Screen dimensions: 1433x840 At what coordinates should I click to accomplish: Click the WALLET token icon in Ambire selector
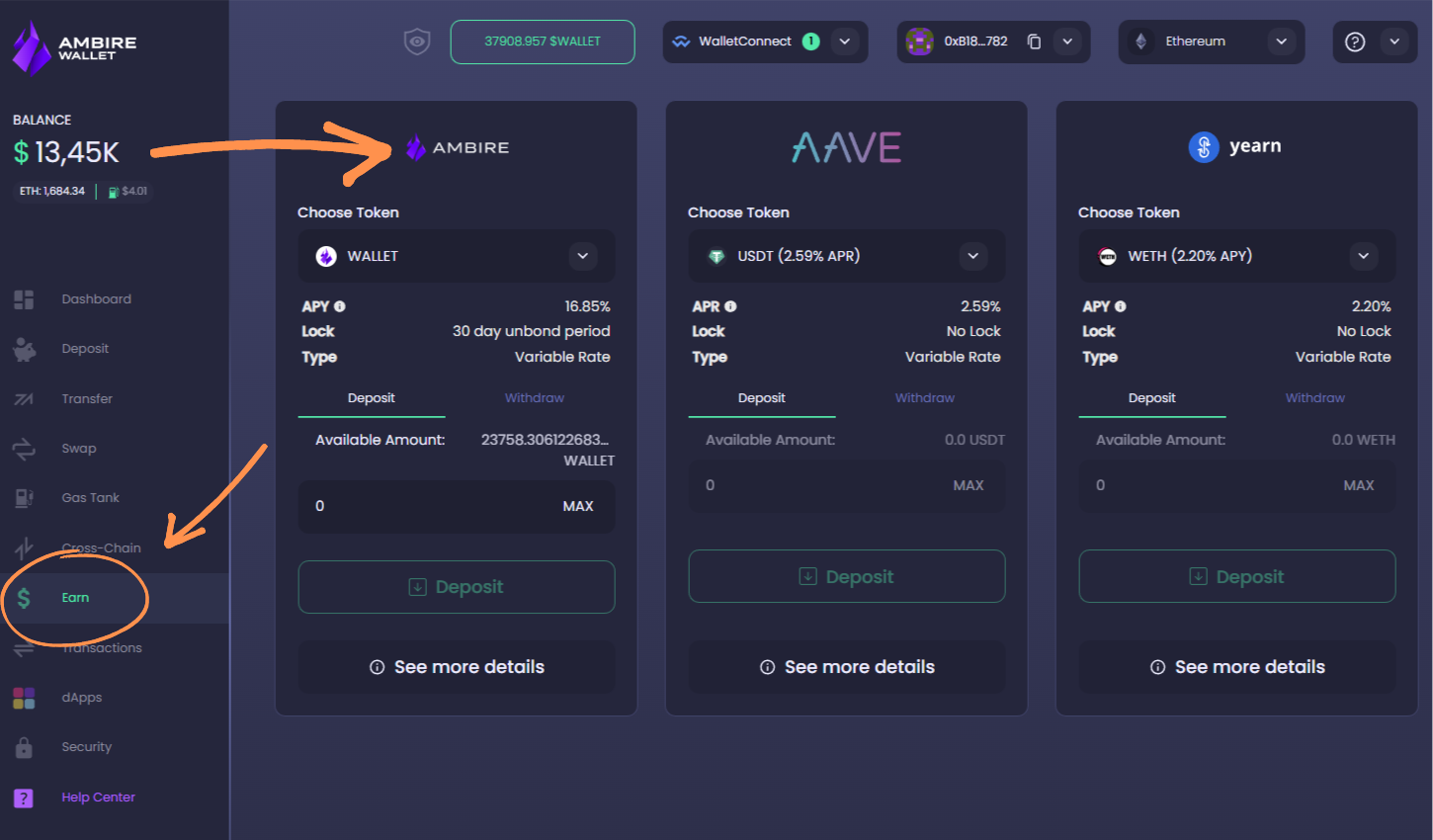pos(326,256)
